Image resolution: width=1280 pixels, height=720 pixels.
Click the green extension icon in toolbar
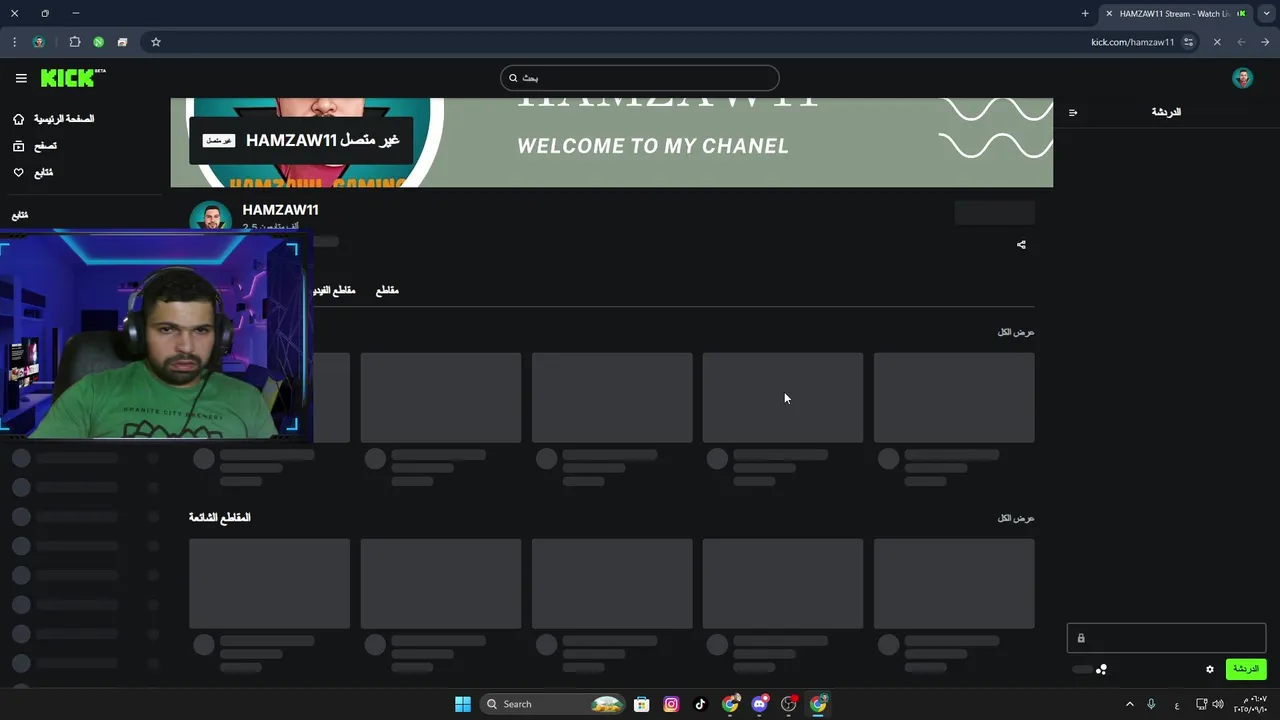98,42
